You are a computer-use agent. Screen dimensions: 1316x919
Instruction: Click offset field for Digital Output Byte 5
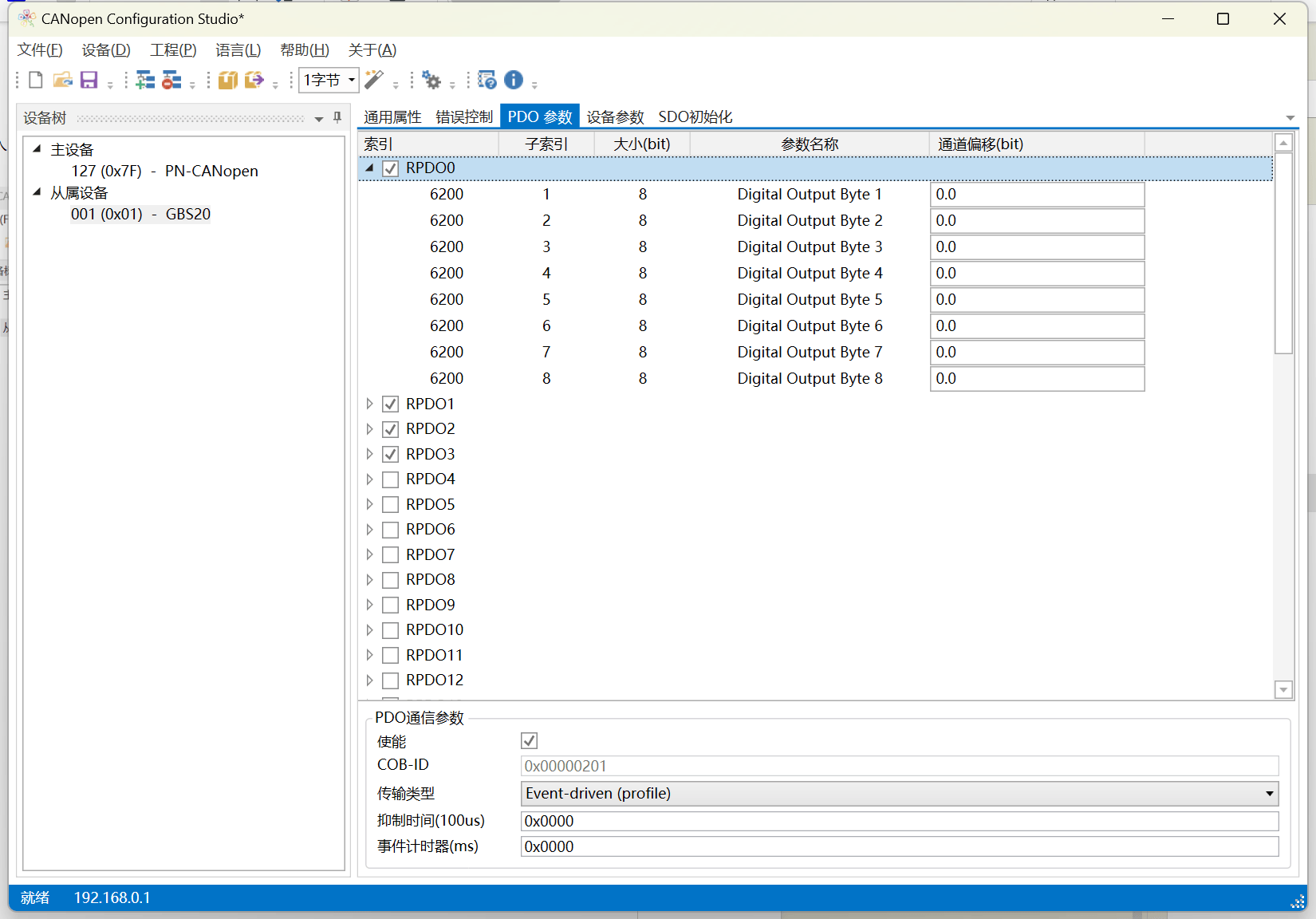tap(1037, 300)
